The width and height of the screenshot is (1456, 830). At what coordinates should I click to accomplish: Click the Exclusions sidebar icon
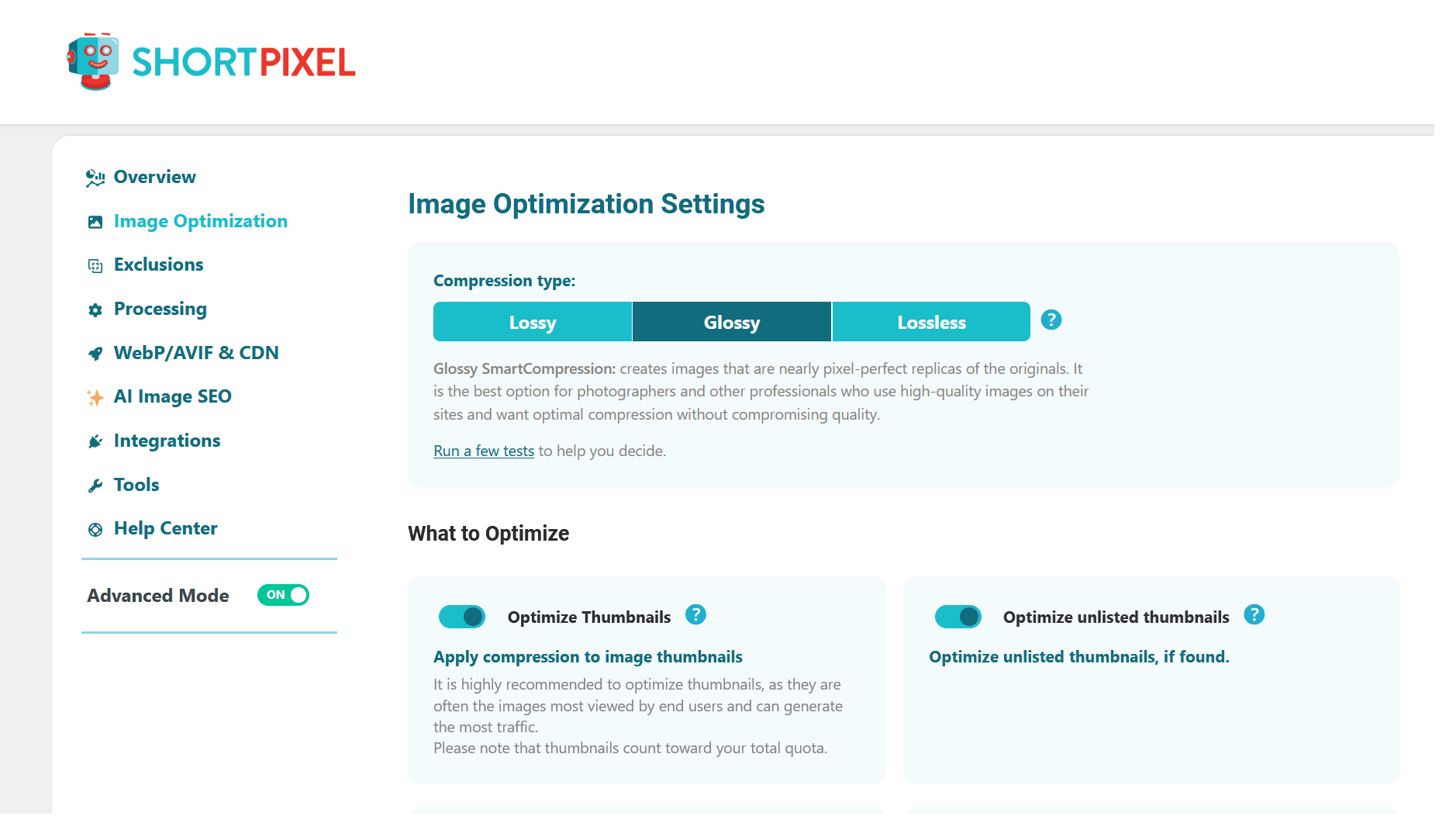pyautogui.click(x=95, y=266)
